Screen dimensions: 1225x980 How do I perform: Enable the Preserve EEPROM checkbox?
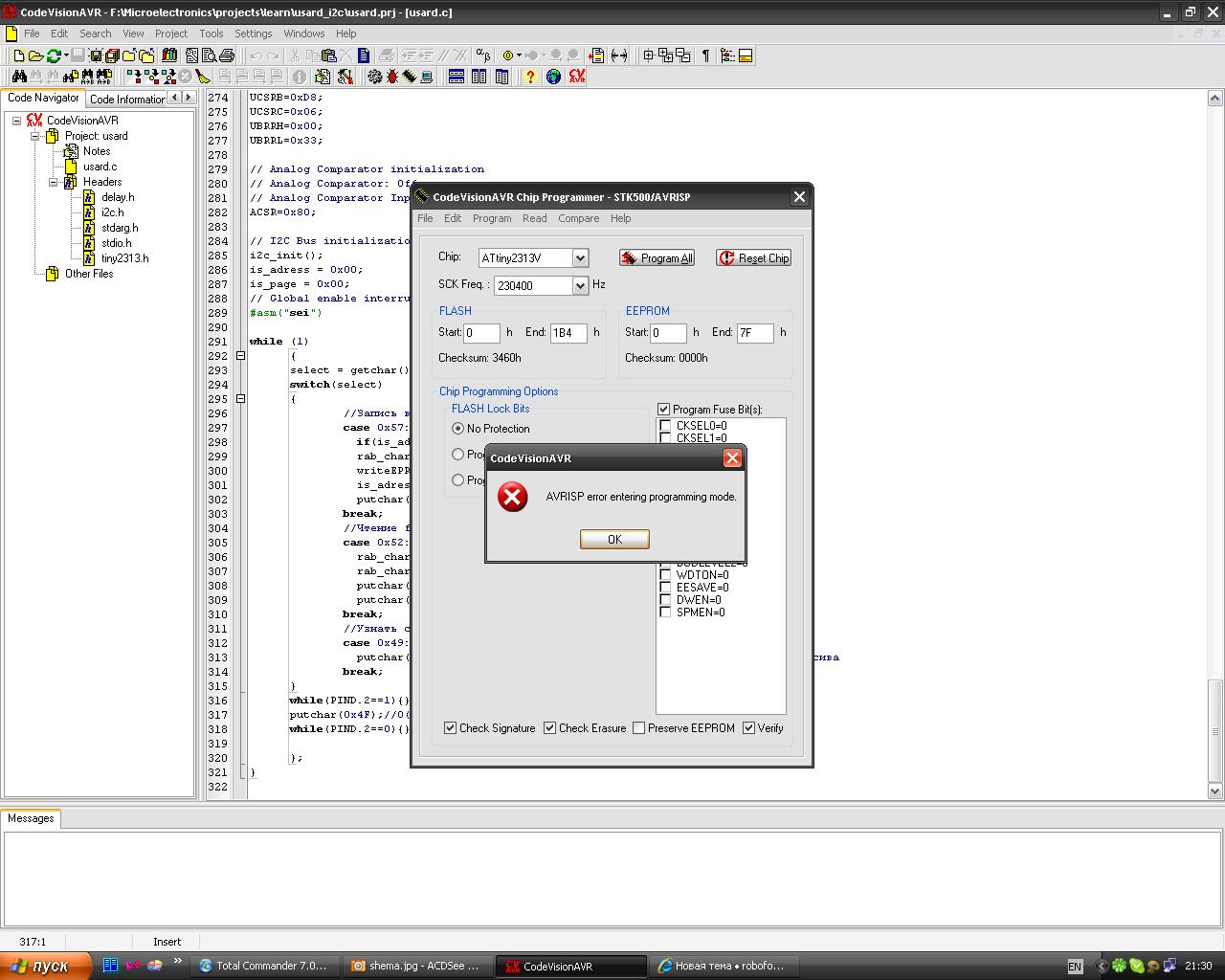[x=639, y=728]
